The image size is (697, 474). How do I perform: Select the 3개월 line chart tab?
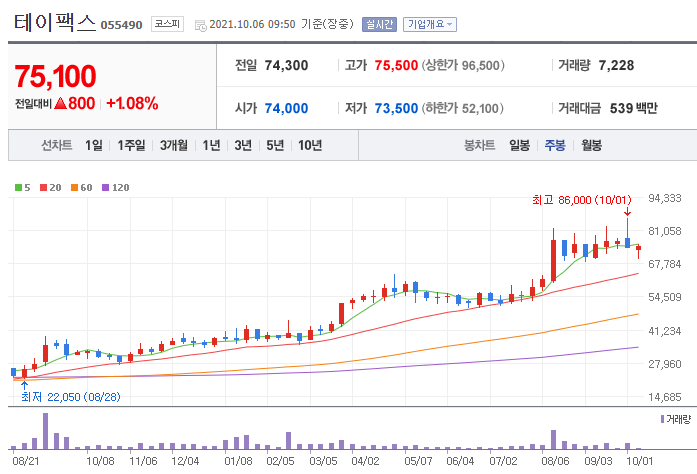pos(173,145)
